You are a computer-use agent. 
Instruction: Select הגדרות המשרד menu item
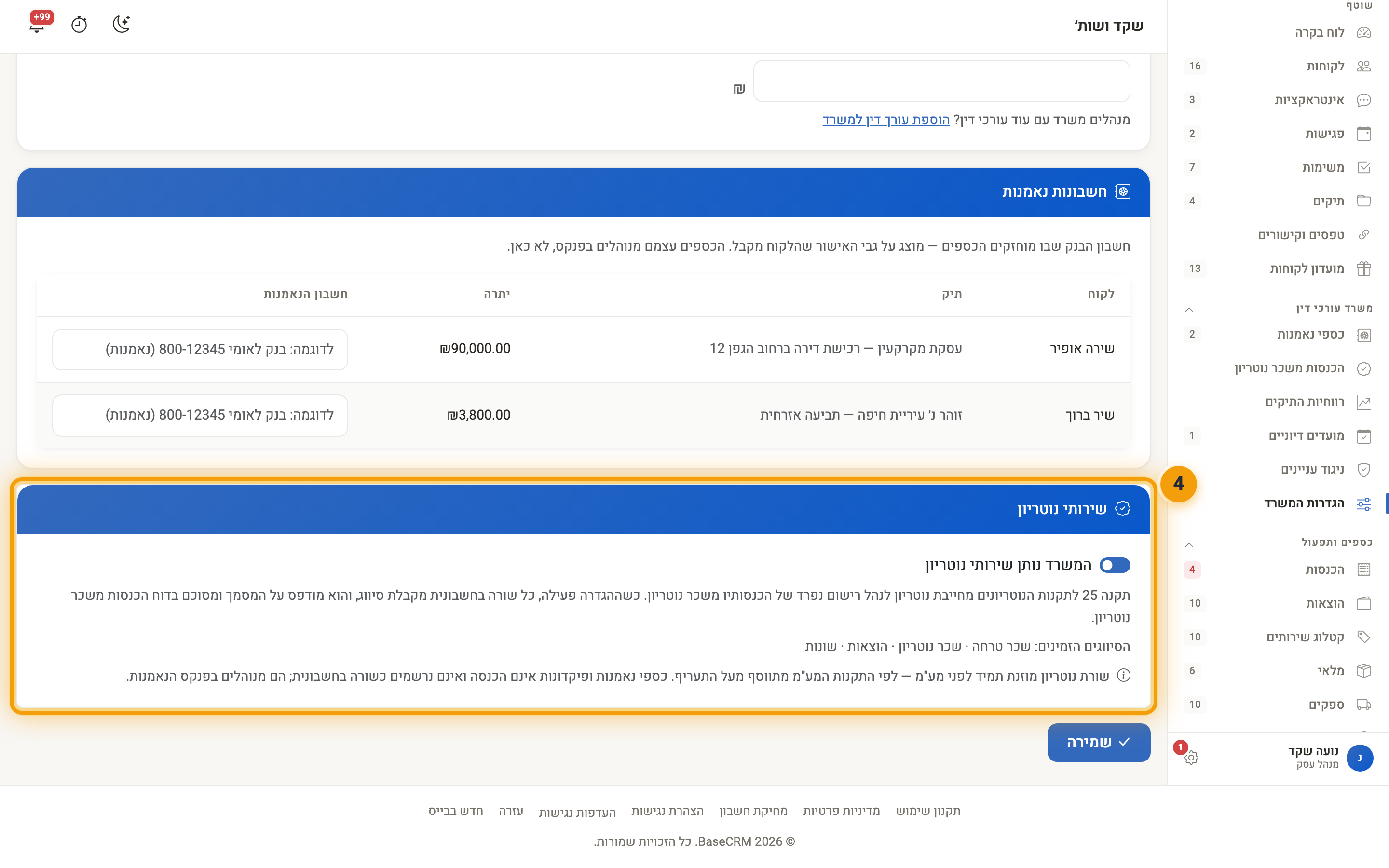(x=1278, y=504)
